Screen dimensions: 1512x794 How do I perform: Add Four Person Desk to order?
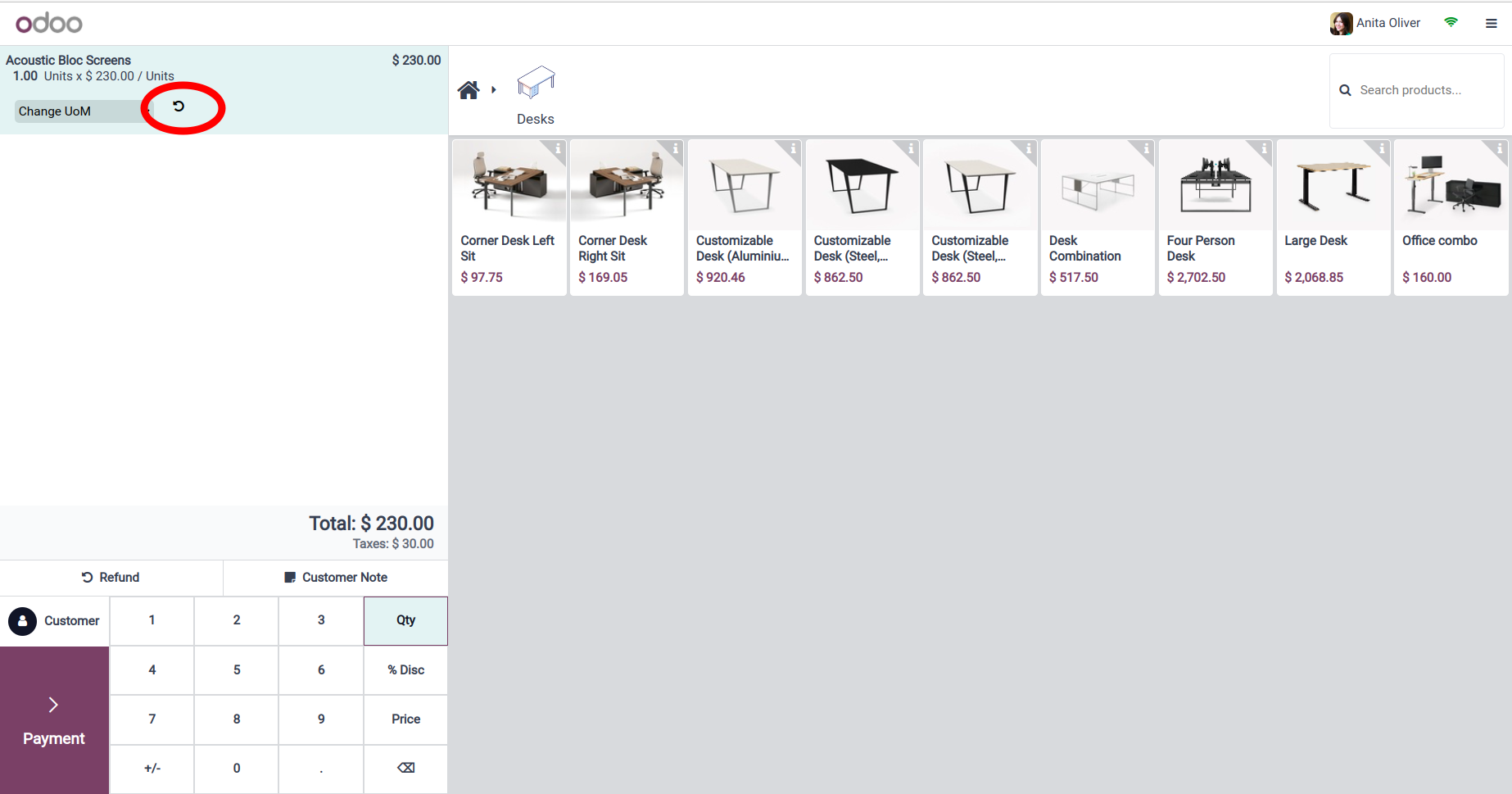pos(1215,217)
